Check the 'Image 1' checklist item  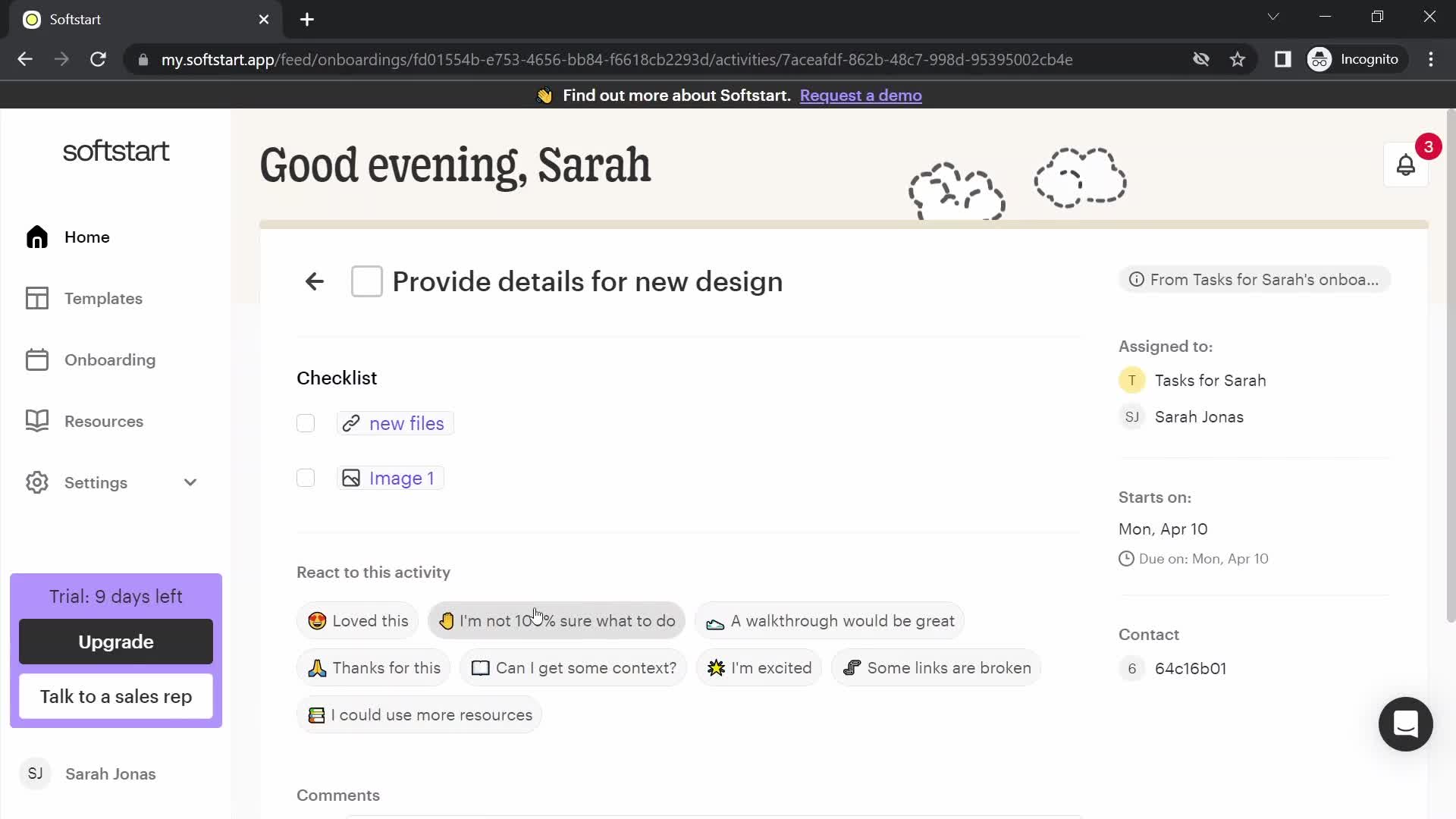(306, 478)
